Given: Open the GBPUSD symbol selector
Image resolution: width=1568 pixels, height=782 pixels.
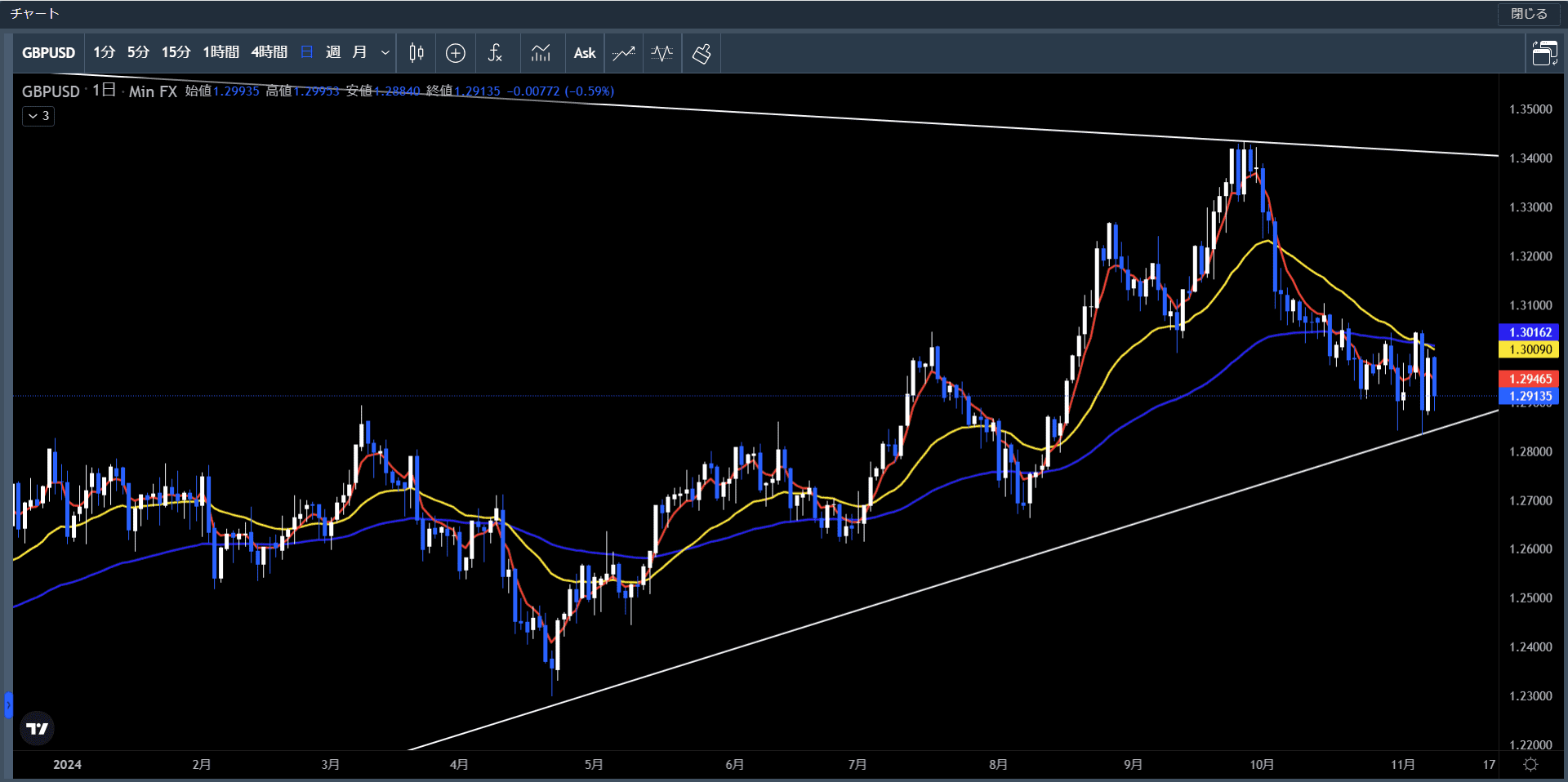Looking at the screenshot, I should (x=48, y=53).
